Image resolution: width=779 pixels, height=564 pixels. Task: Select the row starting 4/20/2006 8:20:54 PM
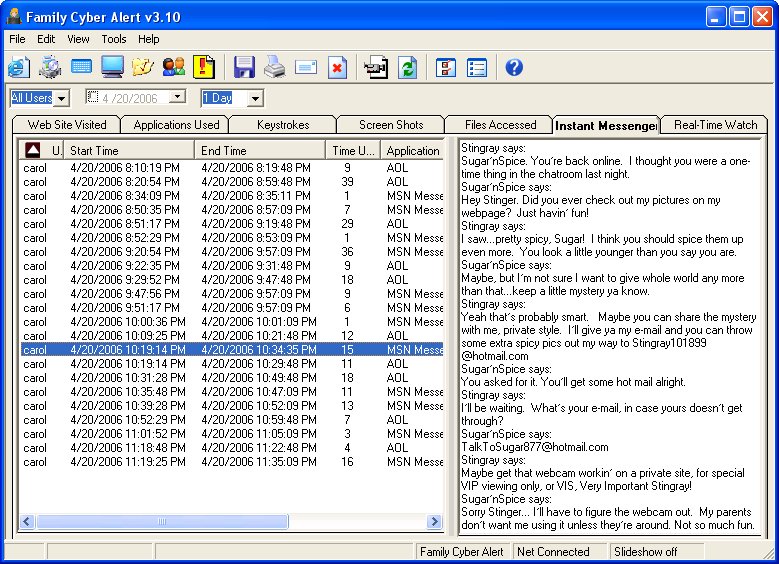pyautogui.click(x=232, y=181)
